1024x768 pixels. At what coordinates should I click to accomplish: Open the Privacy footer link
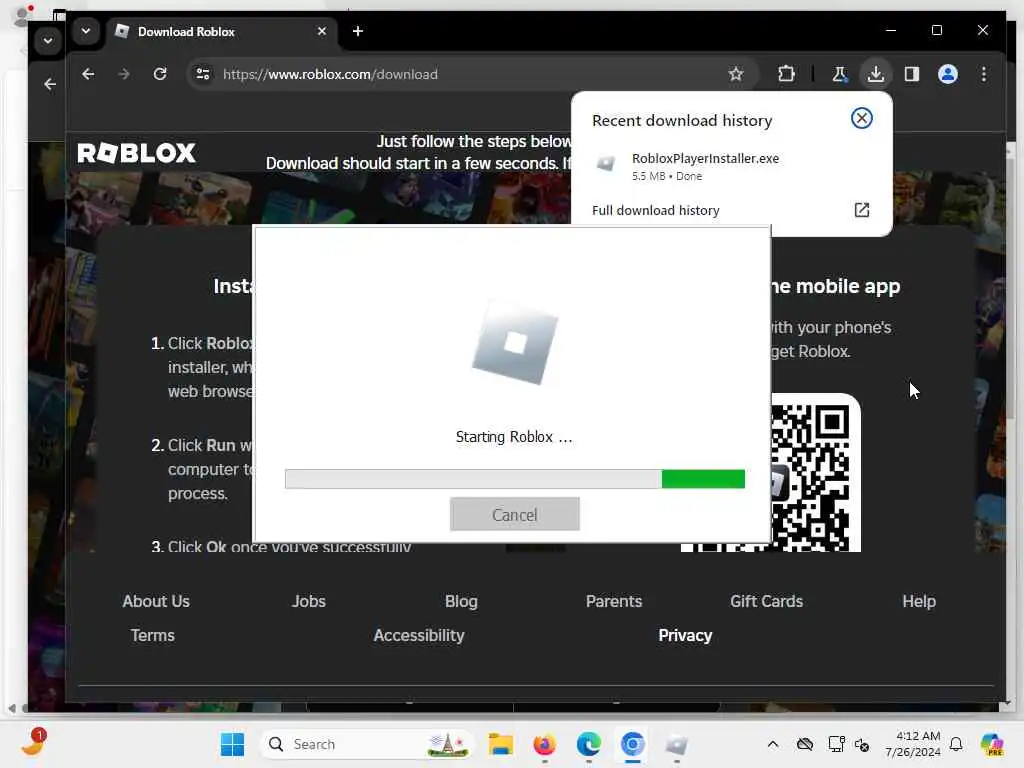[x=685, y=635]
